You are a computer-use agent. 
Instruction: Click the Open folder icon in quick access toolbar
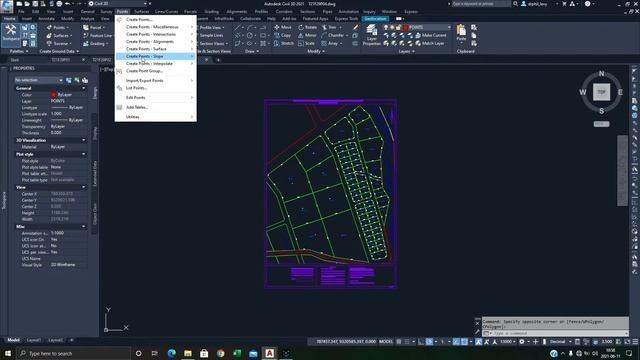coord(27,4)
